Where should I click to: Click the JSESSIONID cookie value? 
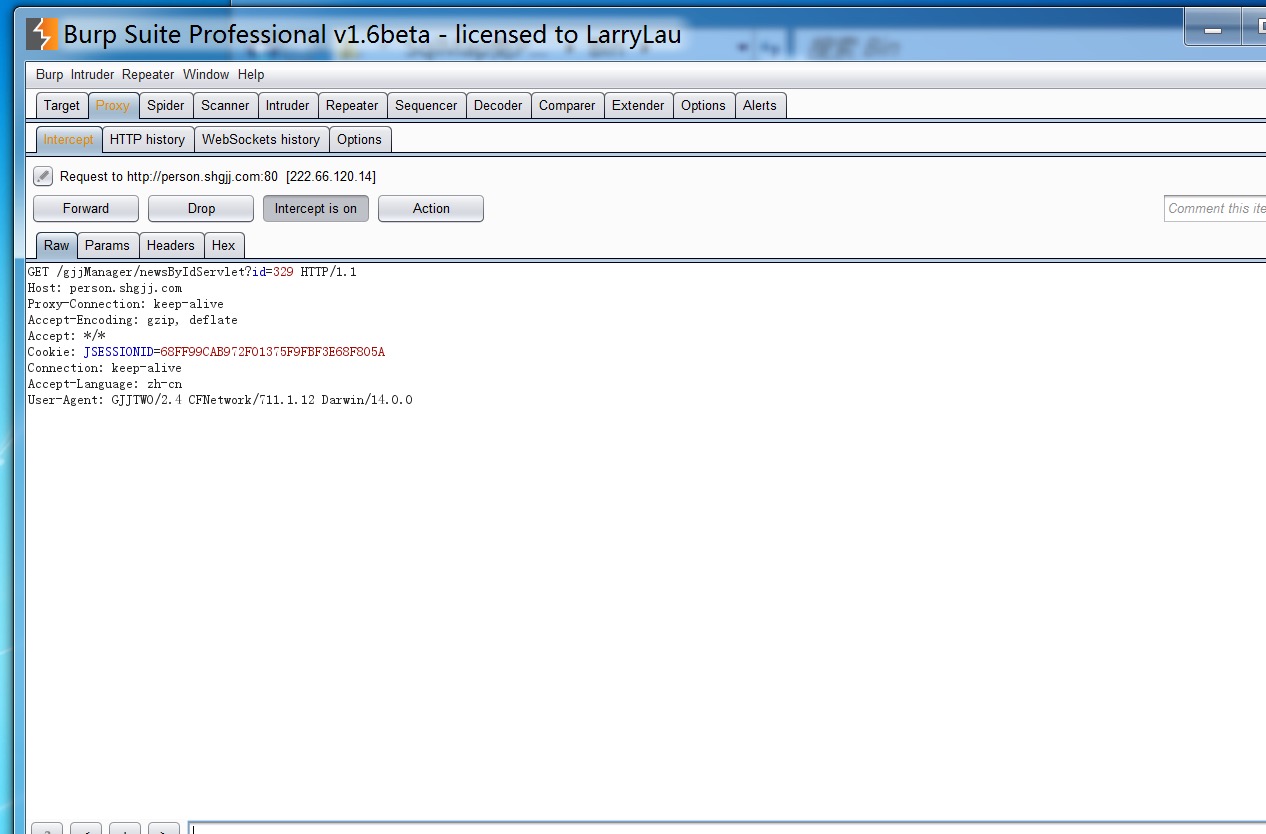click(x=273, y=352)
